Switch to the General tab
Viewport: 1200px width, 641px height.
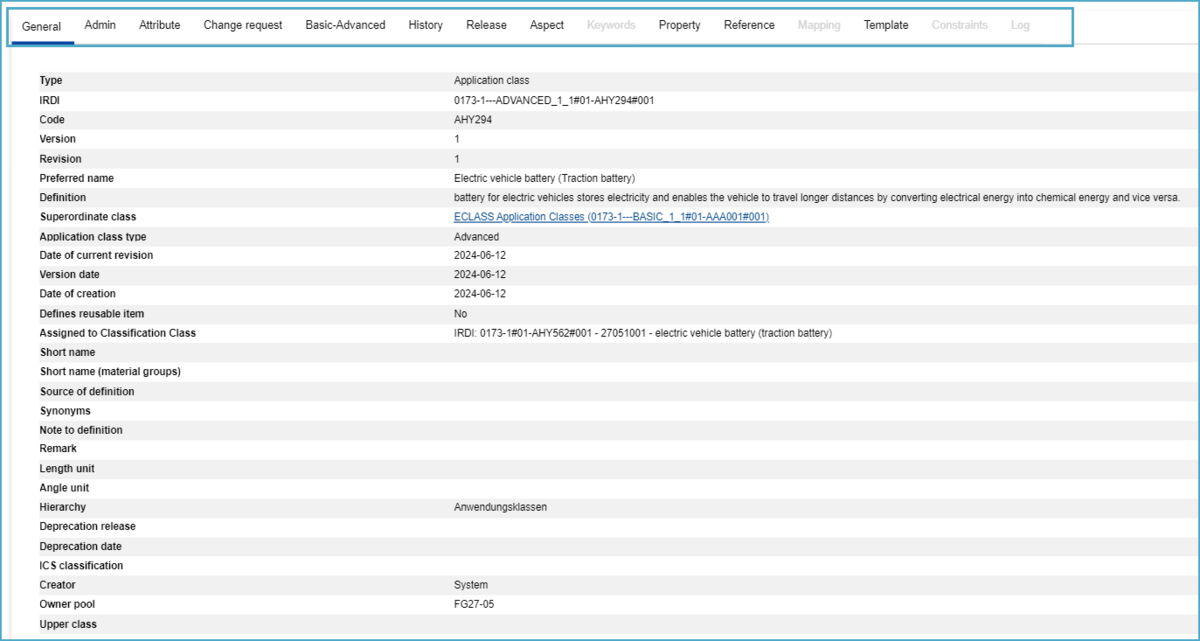tap(42, 26)
